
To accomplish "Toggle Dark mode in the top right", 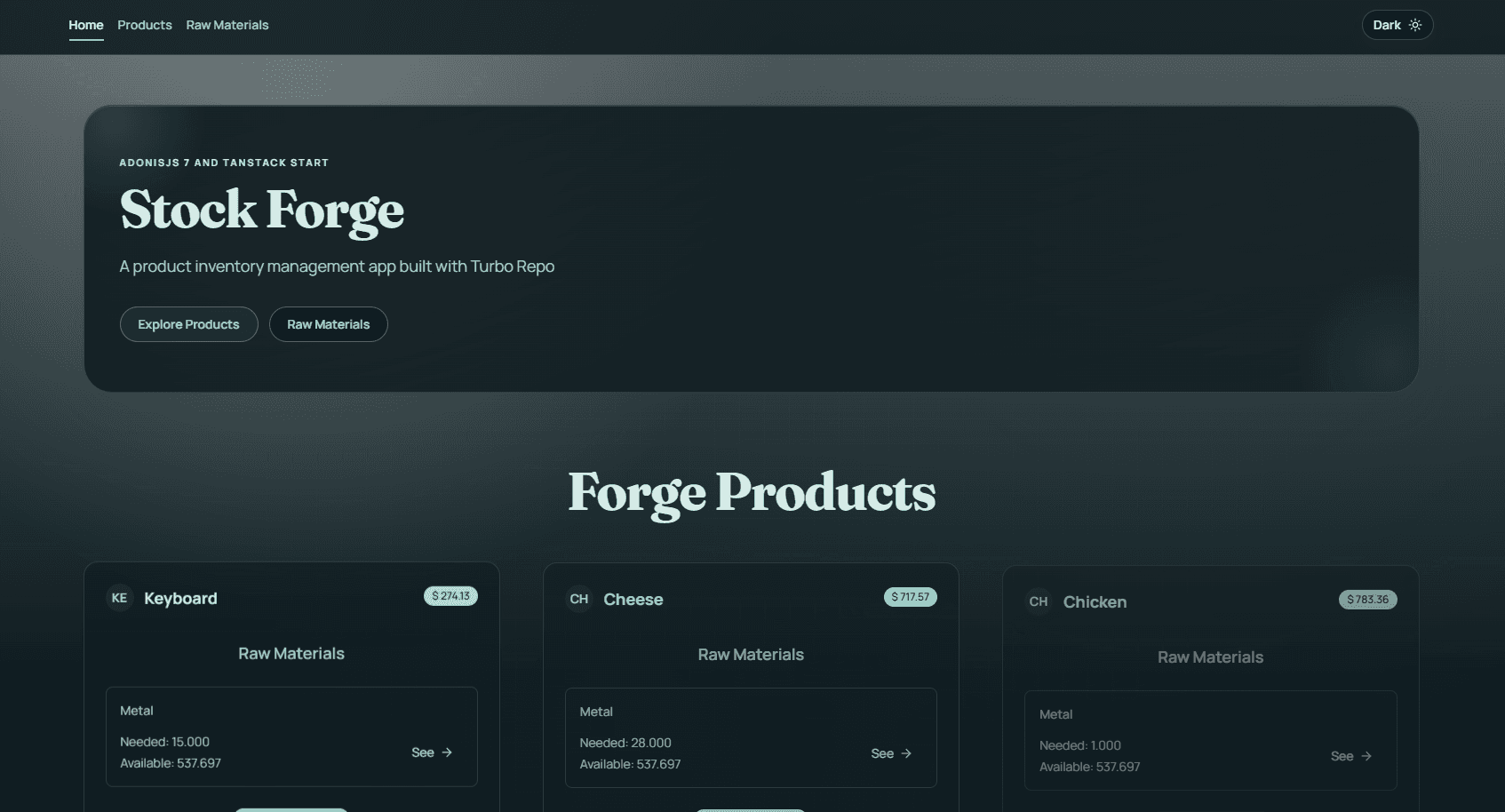I will click(x=1396, y=24).
